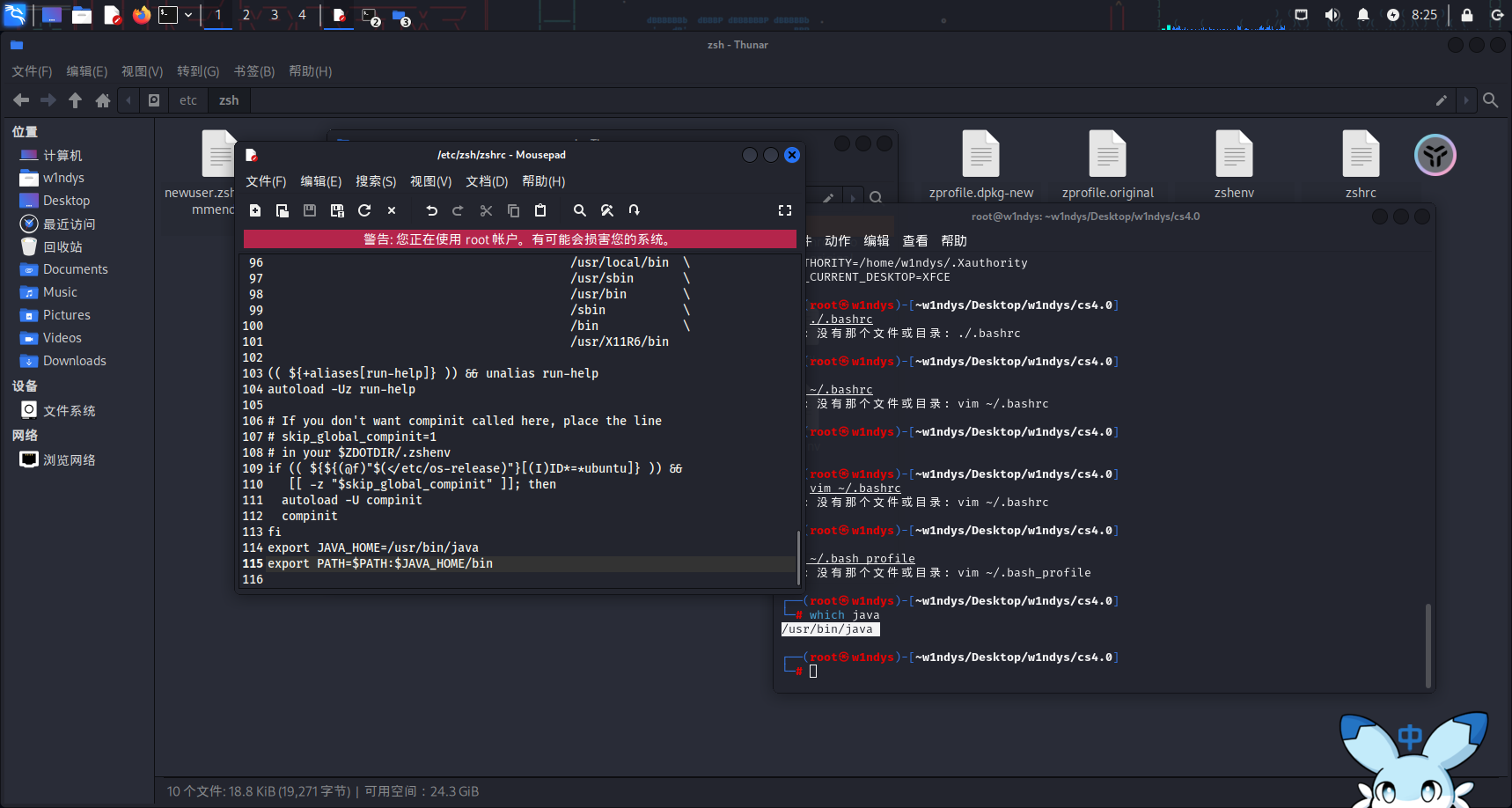Expand the terminal launcher dropdown arrow
This screenshot has height=808, width=1512.
point(188,15)
